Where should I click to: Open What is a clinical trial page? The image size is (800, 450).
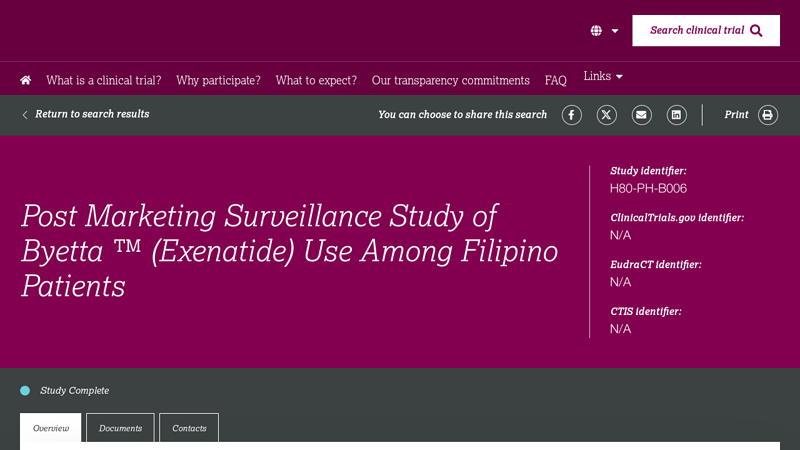[x=104, y=81]
